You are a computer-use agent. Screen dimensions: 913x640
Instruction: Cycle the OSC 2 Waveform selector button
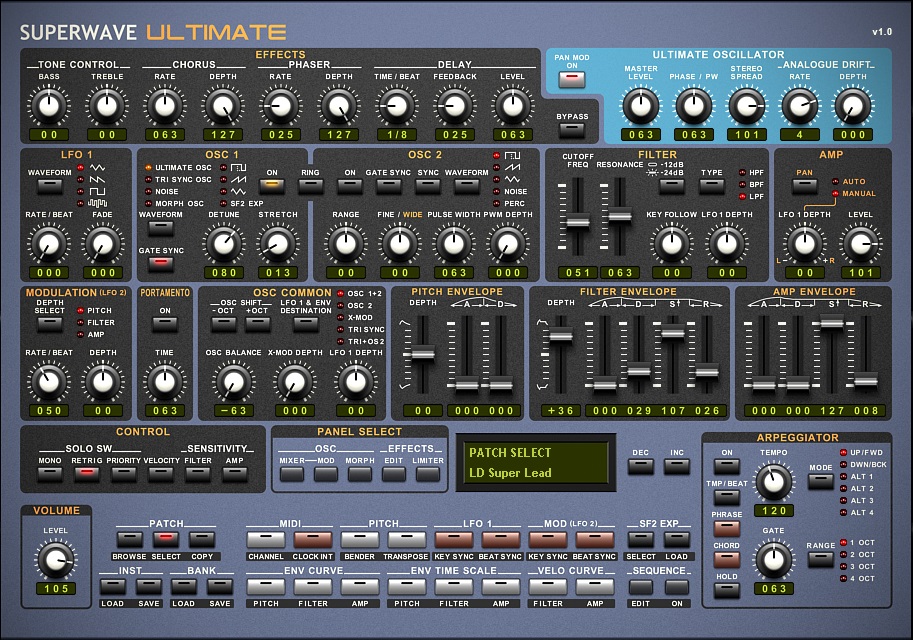[x=466, y=186]
